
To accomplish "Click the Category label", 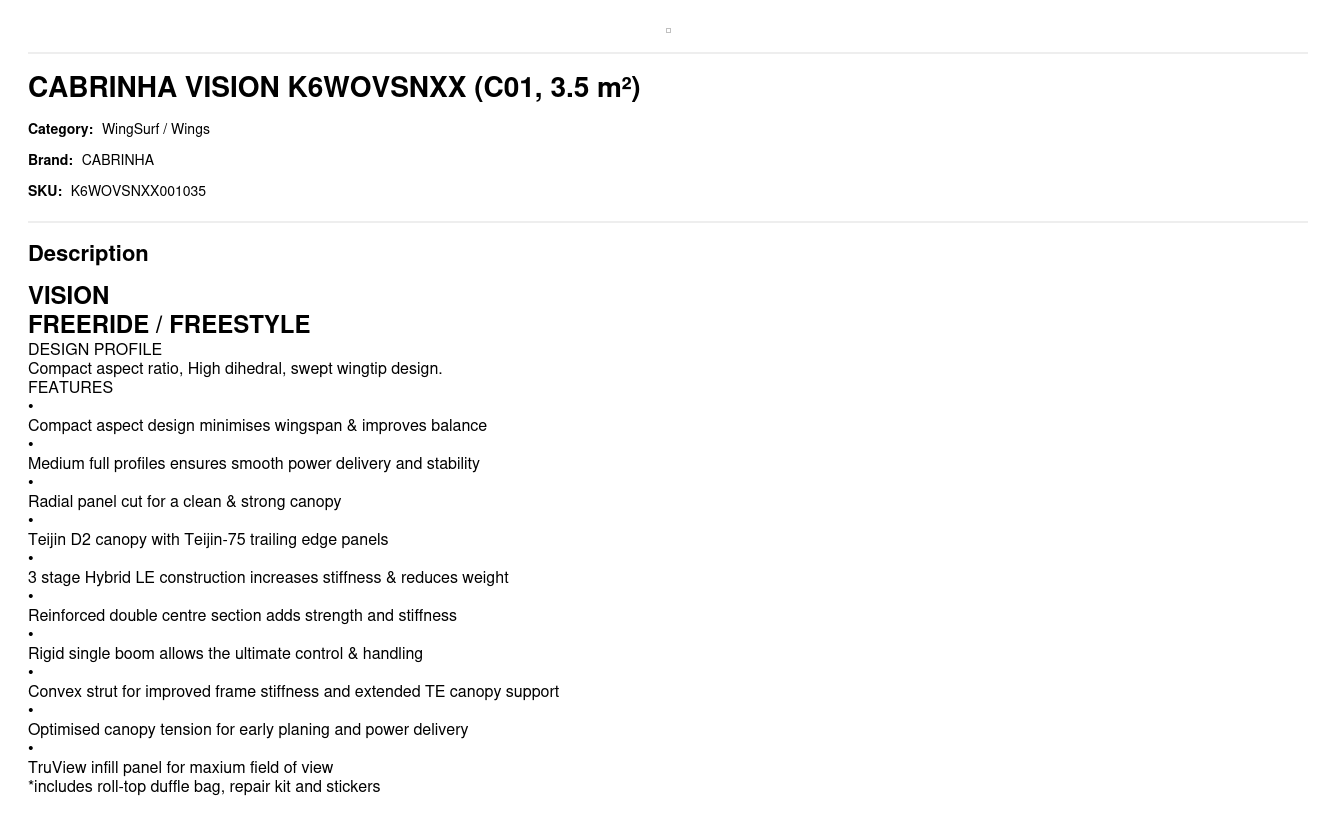I will point(60,130).
